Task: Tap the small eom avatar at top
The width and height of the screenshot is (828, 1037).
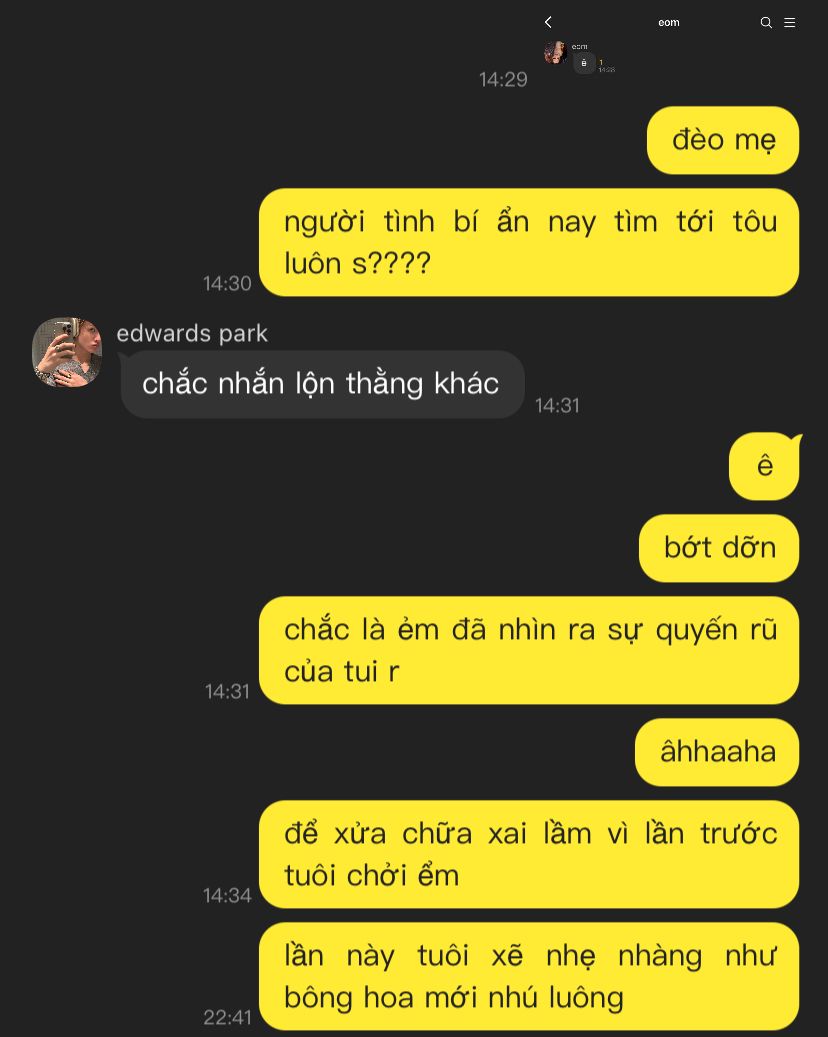Action: point(555,52)
